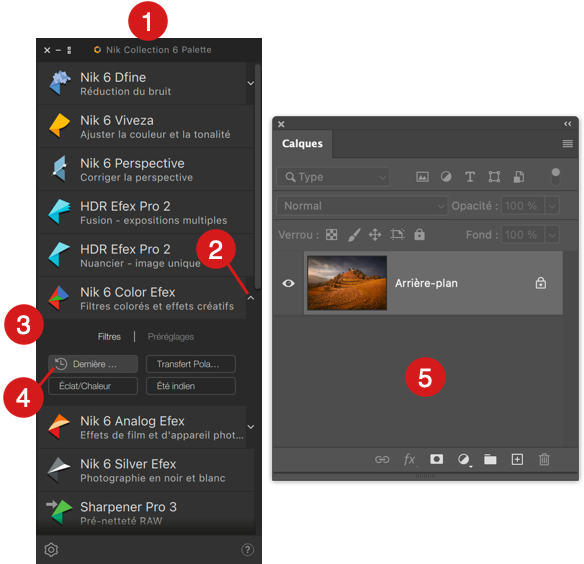Viewport: 584px width, 564px height.
Task: Launch Nik 6 Viveza plugin
Action: click(x=146, y=126)
